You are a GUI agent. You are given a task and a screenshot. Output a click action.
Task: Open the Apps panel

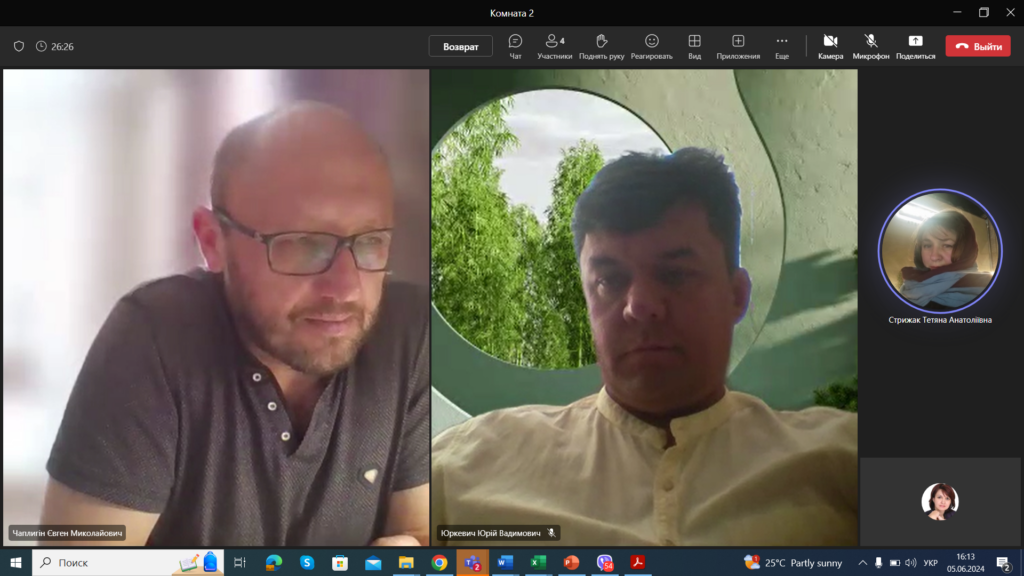pyautogui.click(x=738, y=46)
